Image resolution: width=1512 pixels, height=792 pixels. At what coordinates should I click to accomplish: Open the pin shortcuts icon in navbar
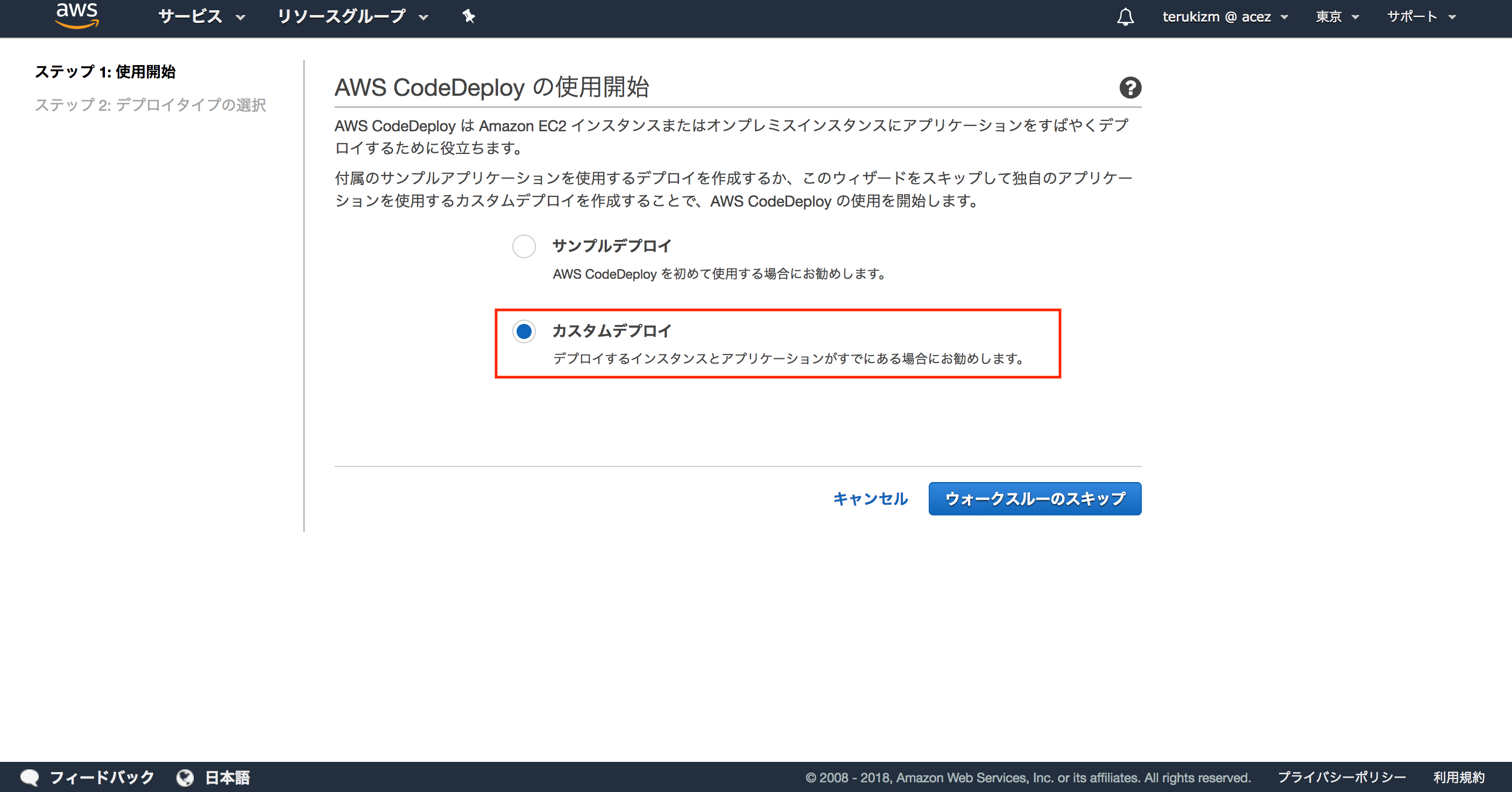468,17
